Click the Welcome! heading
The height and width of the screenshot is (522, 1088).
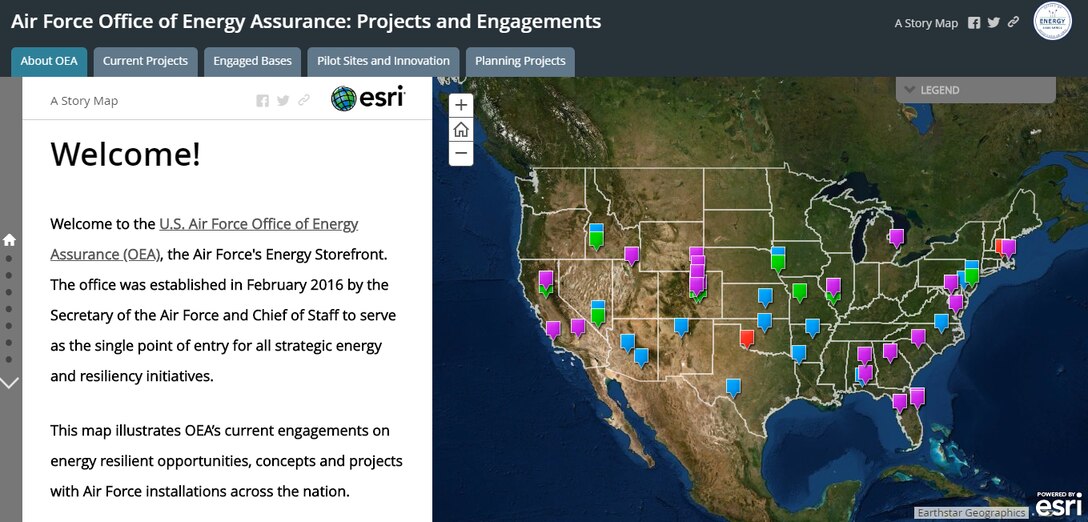126,153
